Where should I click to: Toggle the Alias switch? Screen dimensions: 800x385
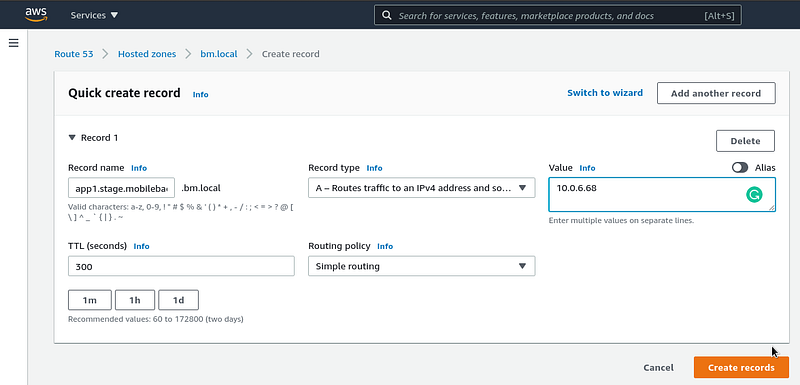pos(740,168)
